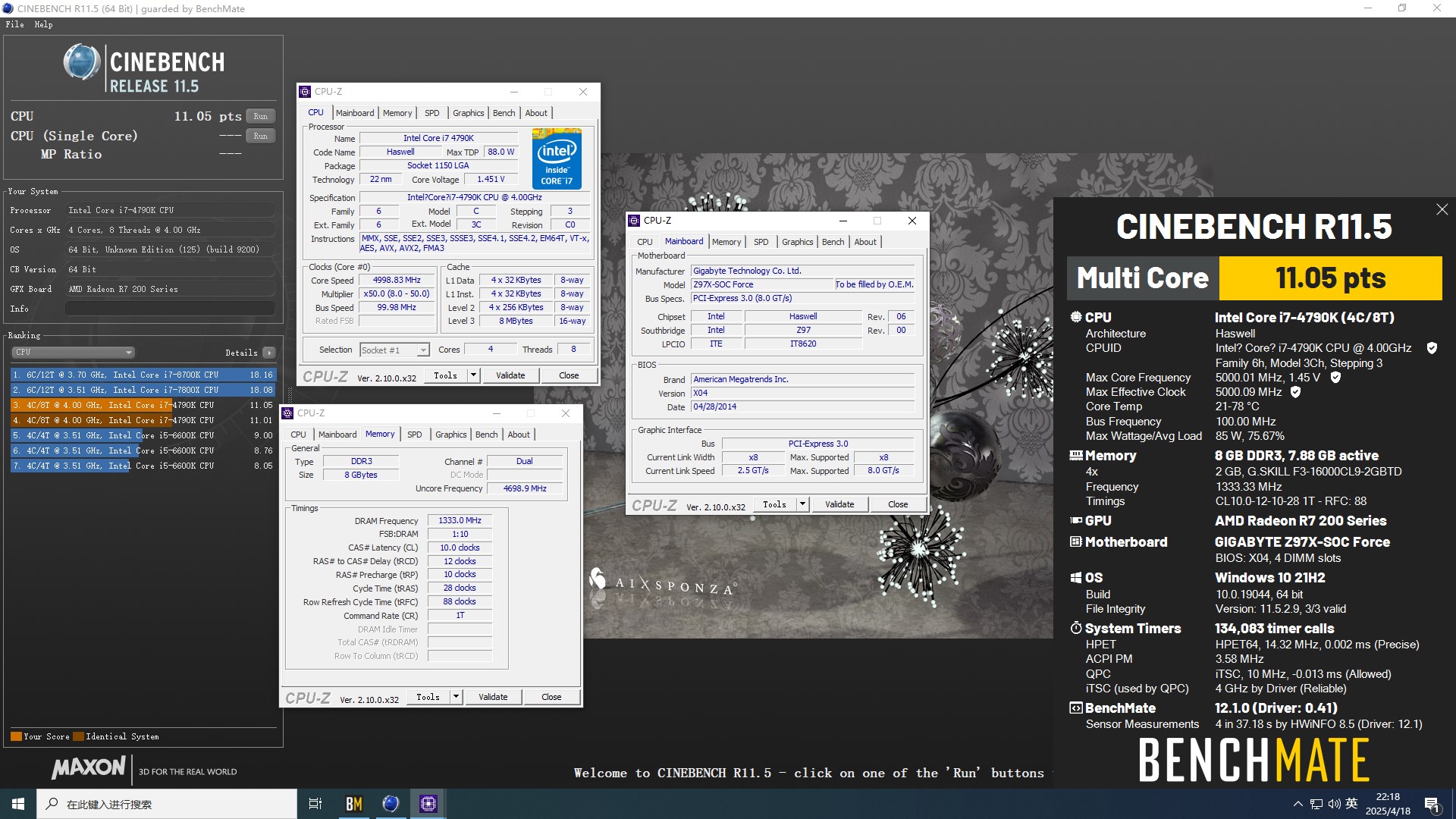Switch to Bench tab in CPU-Z CPU window
Viewport: 1456px width, 819px height.
(x=504, y=113)
